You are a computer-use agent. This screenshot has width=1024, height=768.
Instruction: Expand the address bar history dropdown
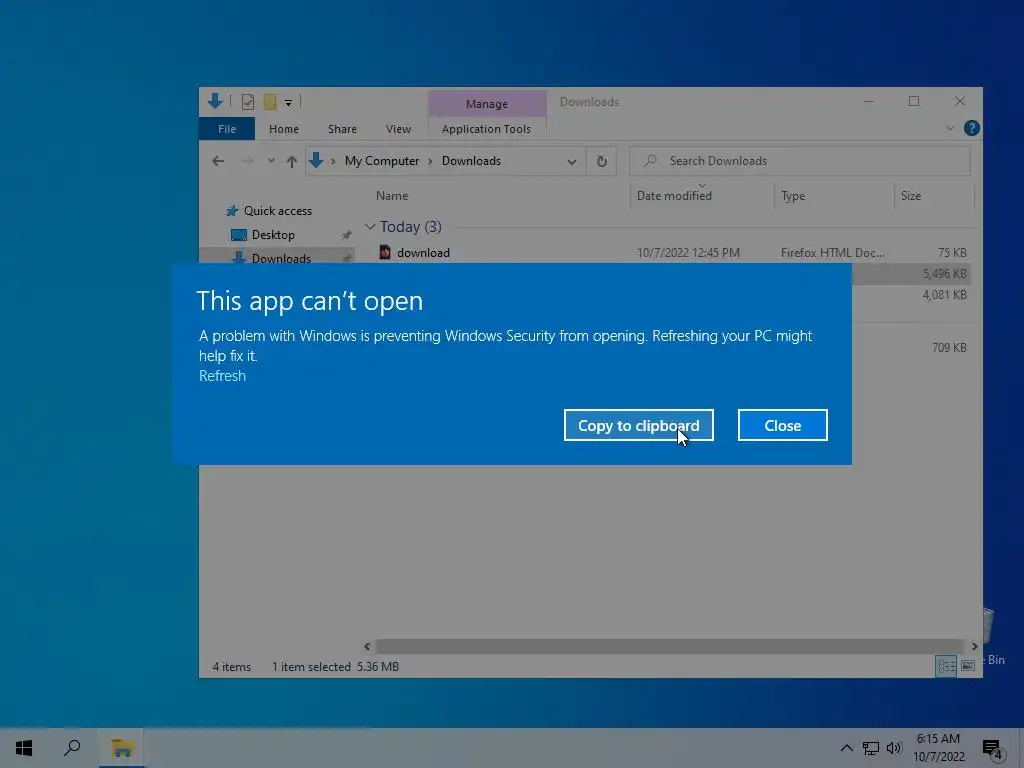(x=571, y=161)
